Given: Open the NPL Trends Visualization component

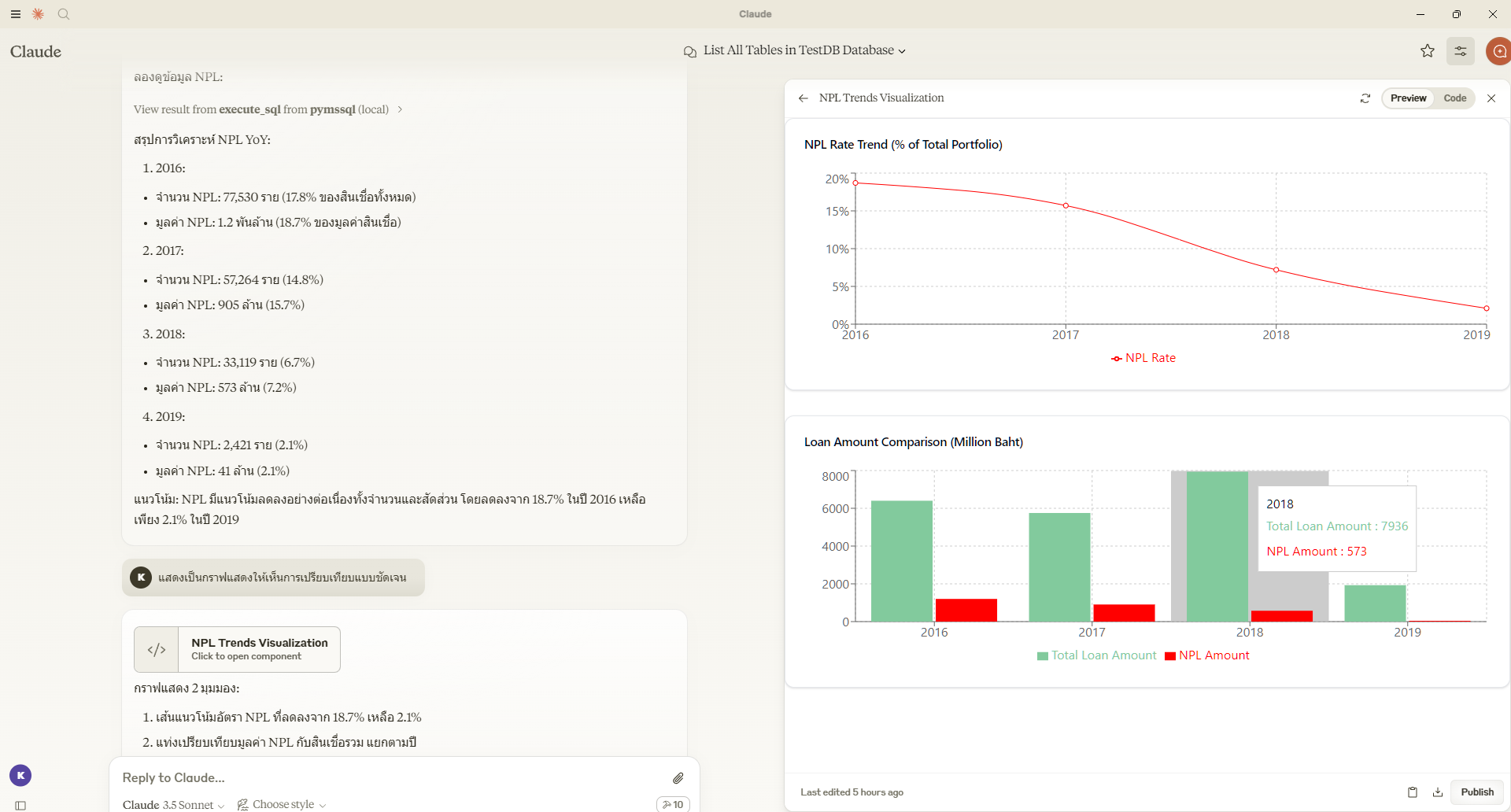Looking at the screenshot, I should coord(236,648).
